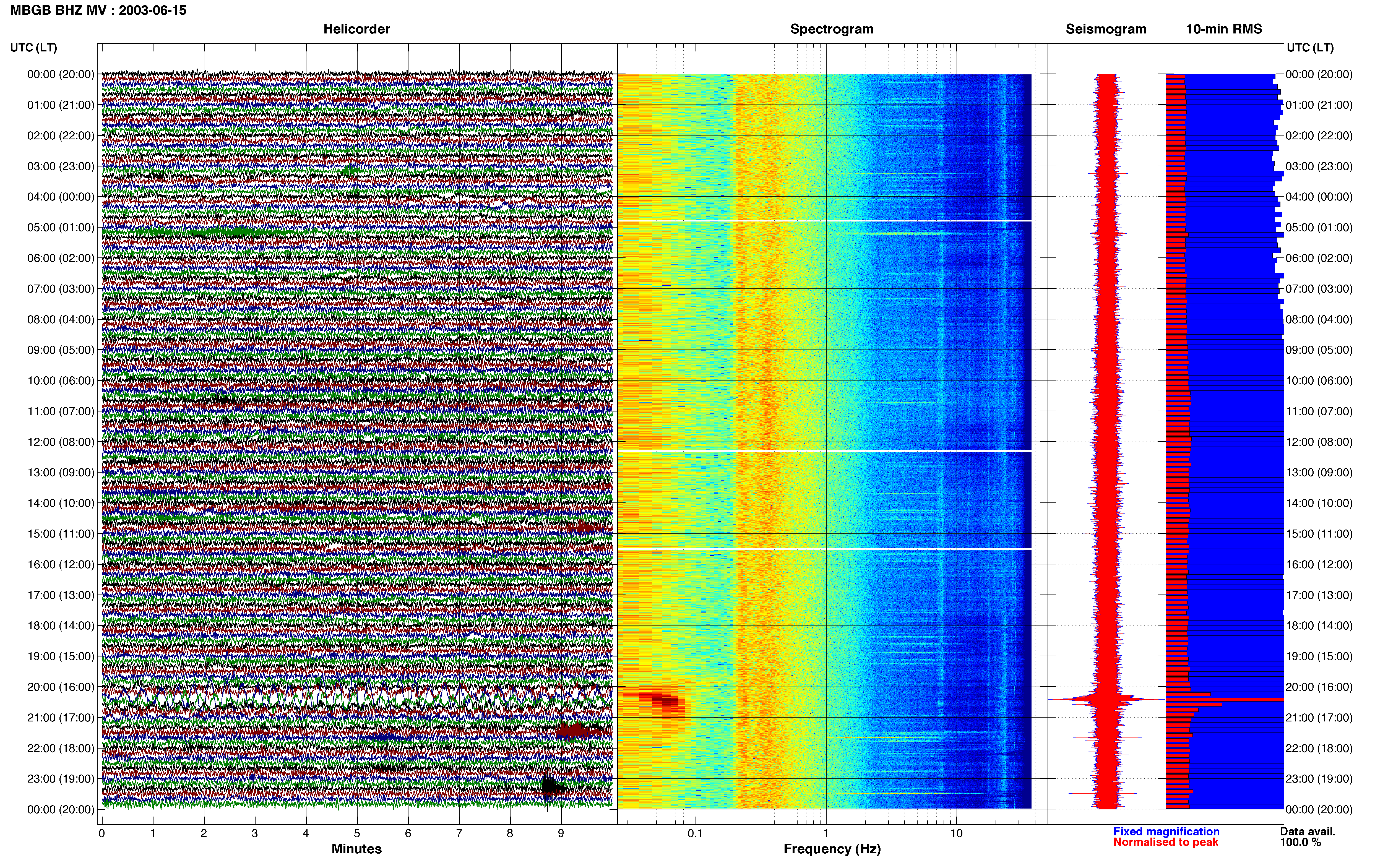The height and width of the screenshot is (868, 1388).
Task: Click 17:00 (13:00) label right of RMS panel
Action: [1319, 595]
